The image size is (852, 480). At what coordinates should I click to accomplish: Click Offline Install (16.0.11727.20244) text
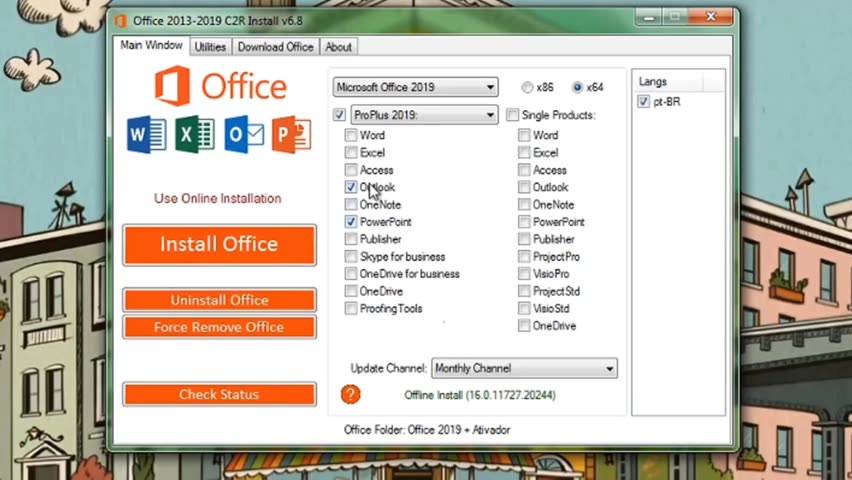(480, 395)
